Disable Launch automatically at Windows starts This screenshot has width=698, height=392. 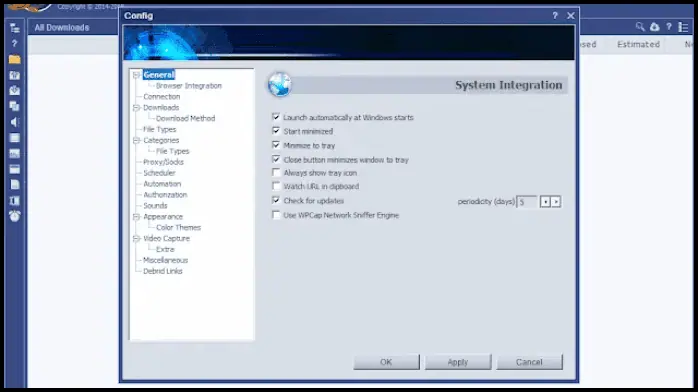(276, 117)
